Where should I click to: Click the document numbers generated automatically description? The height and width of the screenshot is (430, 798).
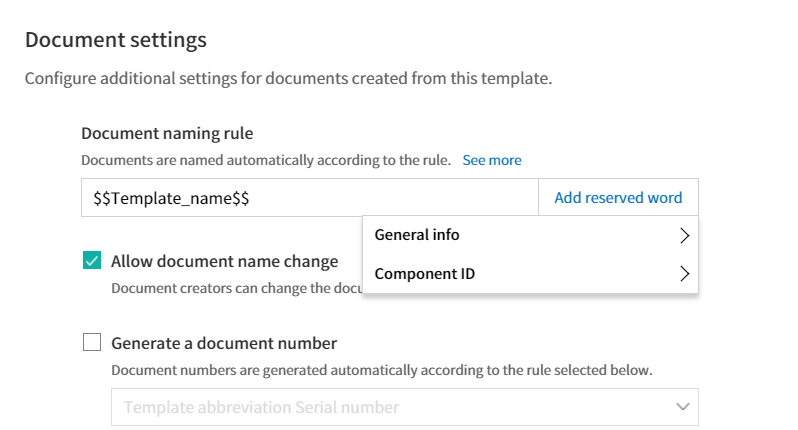pyautogui.click(x=382, y=370)
